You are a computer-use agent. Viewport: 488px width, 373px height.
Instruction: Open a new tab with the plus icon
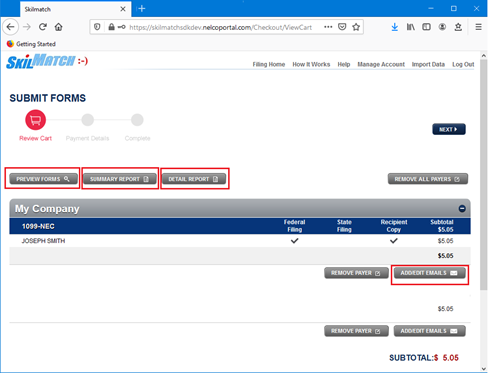click(142, 9)
